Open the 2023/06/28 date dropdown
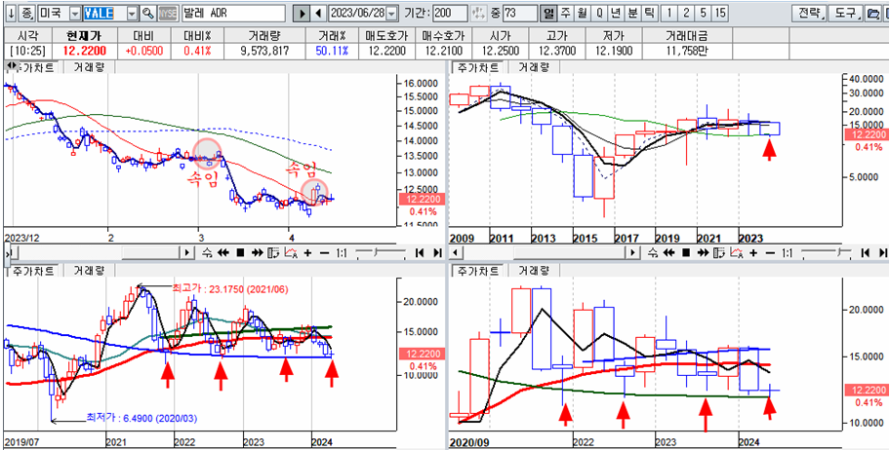 click(391, 14)
